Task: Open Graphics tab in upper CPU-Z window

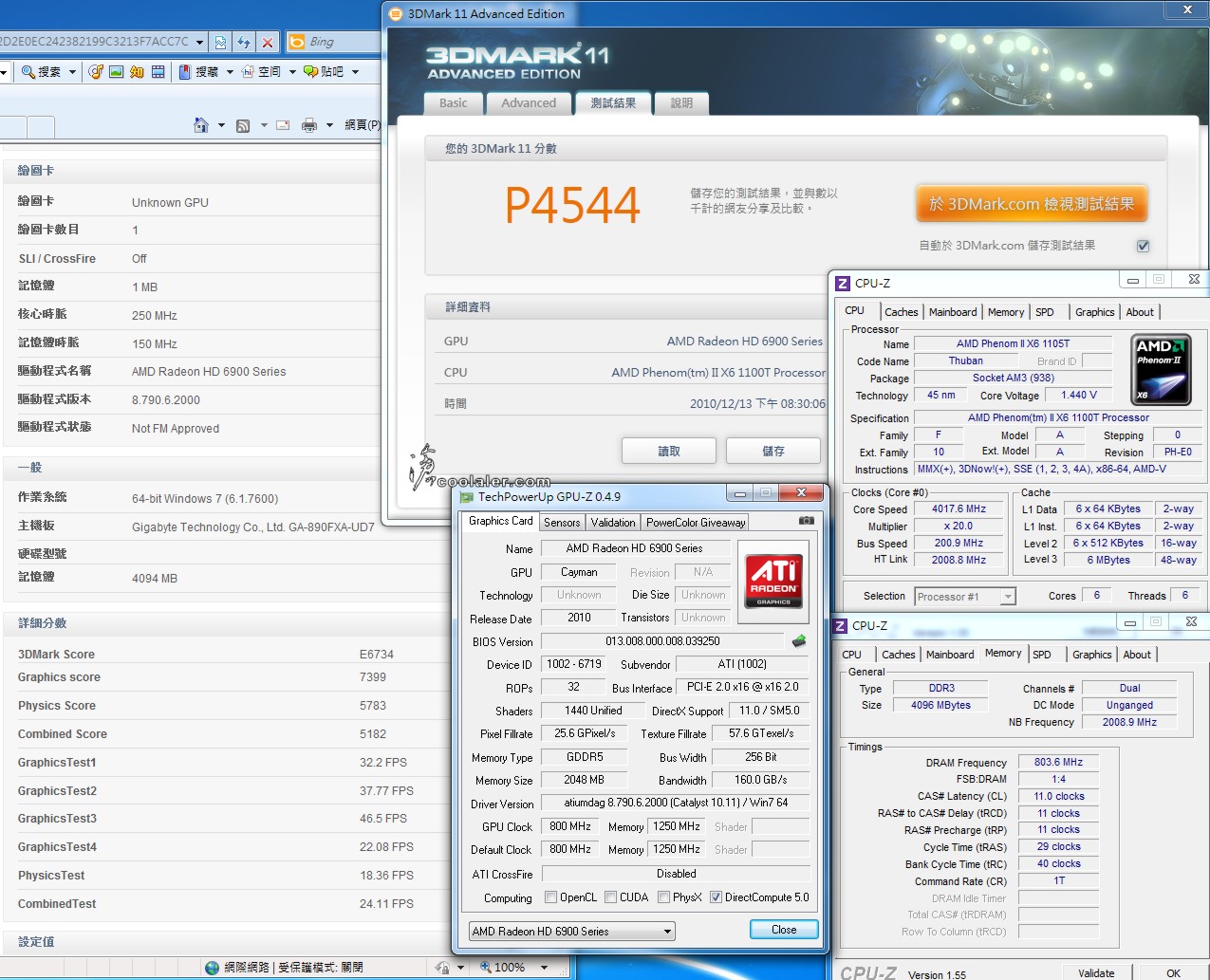Action: tap(1094, 312)
